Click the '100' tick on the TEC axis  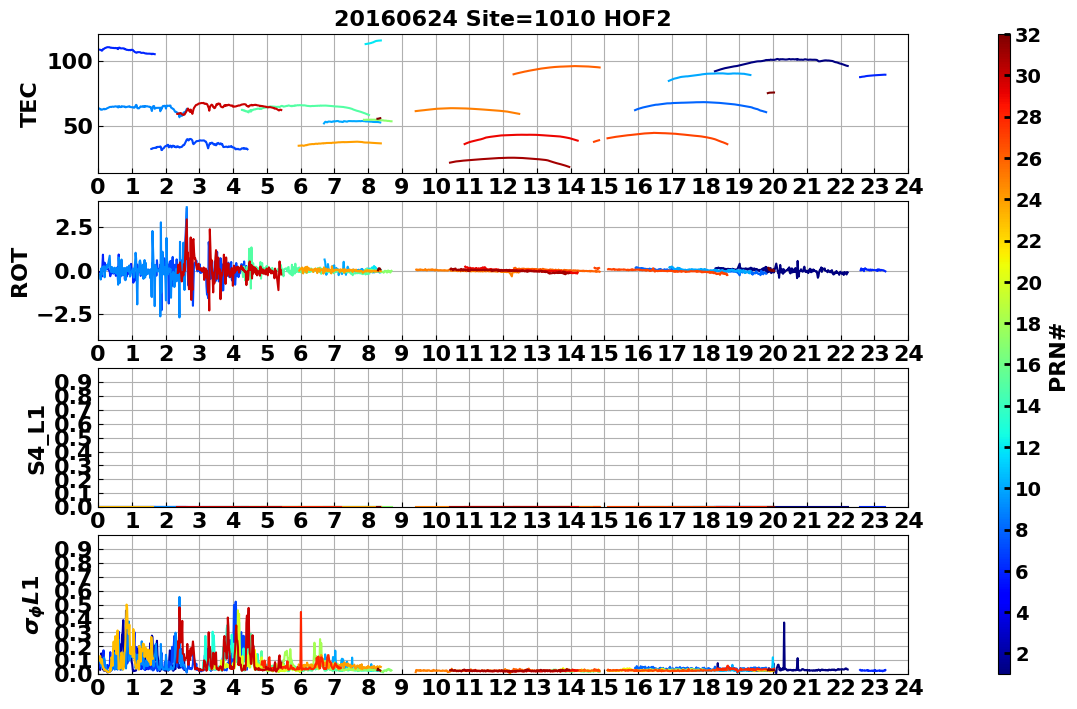pos(69,61)
